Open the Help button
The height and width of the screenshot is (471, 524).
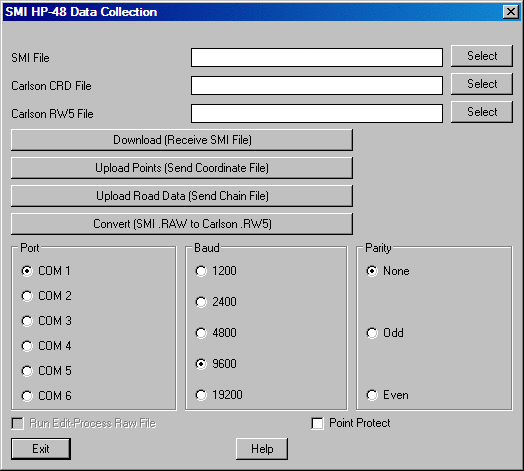click(262, 449)
